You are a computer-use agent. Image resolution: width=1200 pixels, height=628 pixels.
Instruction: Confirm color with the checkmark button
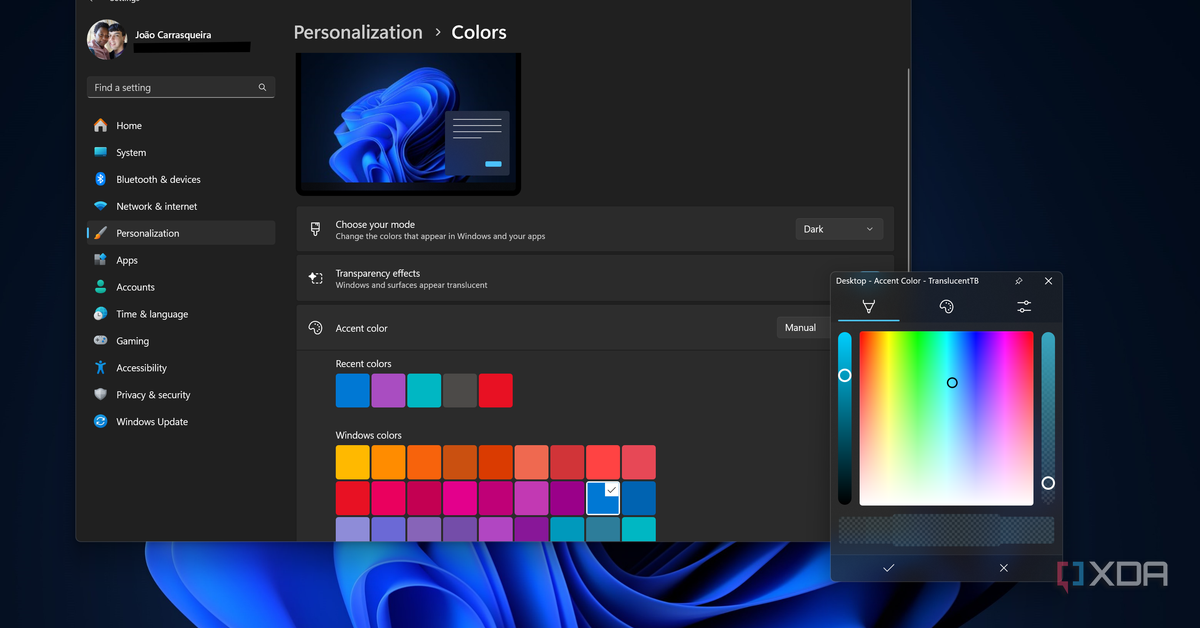[x=889, y=568]
